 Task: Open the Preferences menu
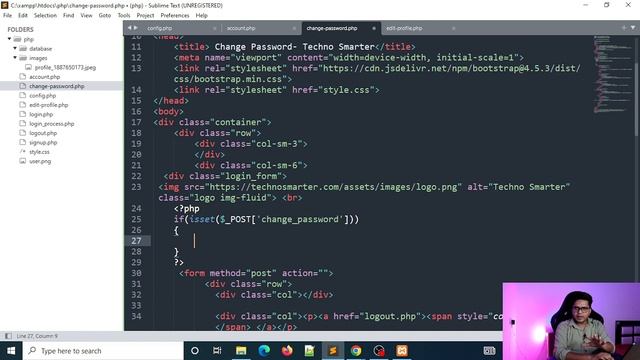175,16
